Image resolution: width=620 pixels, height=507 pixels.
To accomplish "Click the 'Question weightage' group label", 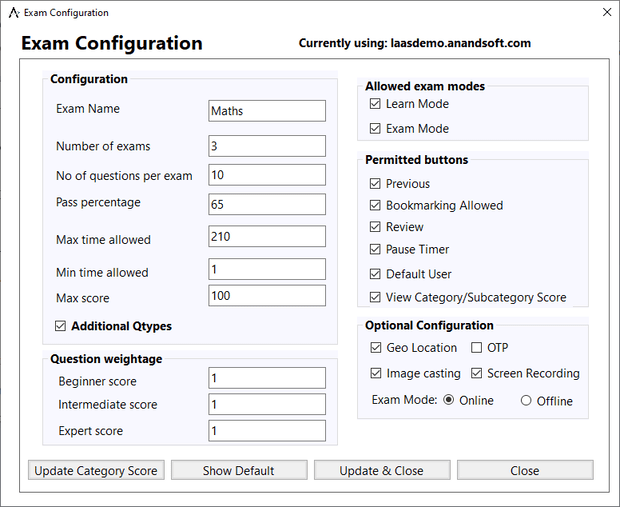I will click(106, 359).
